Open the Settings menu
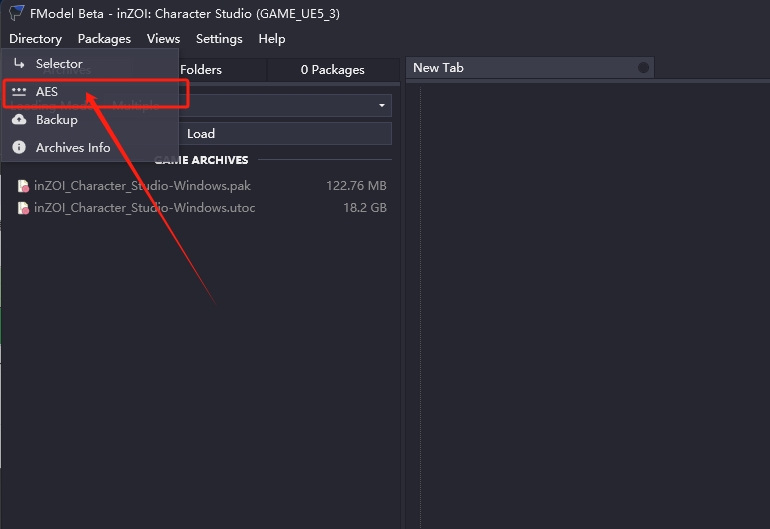The height and width of the screenshot is (529, 770). (219, 39)
